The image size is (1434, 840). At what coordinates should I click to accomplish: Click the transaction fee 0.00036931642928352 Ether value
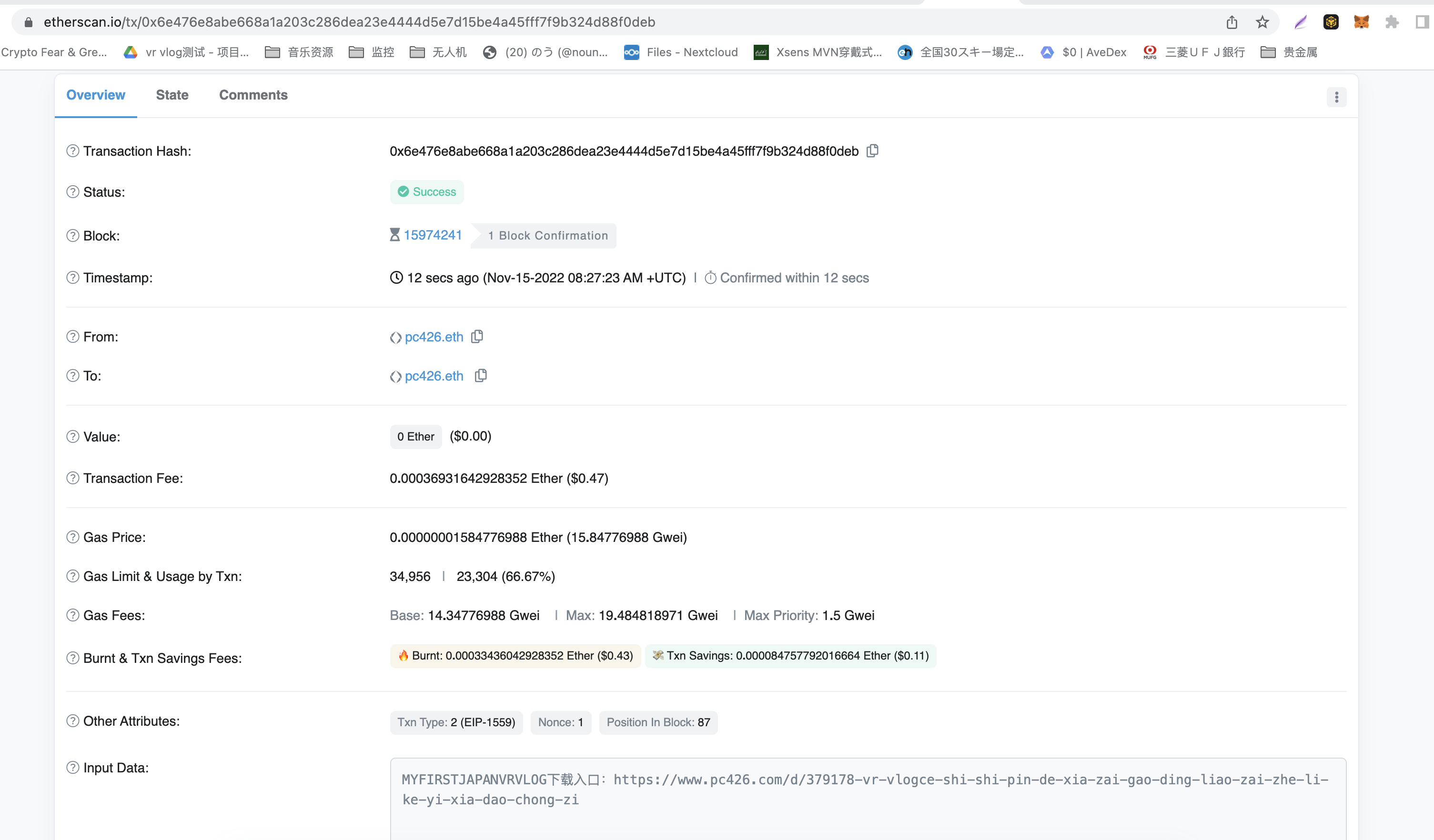point(476,478)
